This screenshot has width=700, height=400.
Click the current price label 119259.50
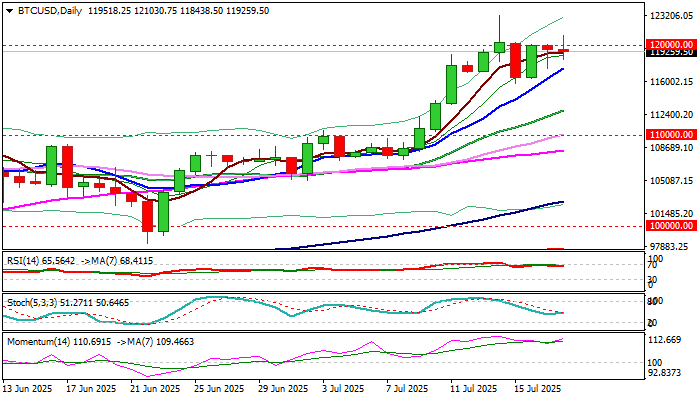[x=671, y=53]
